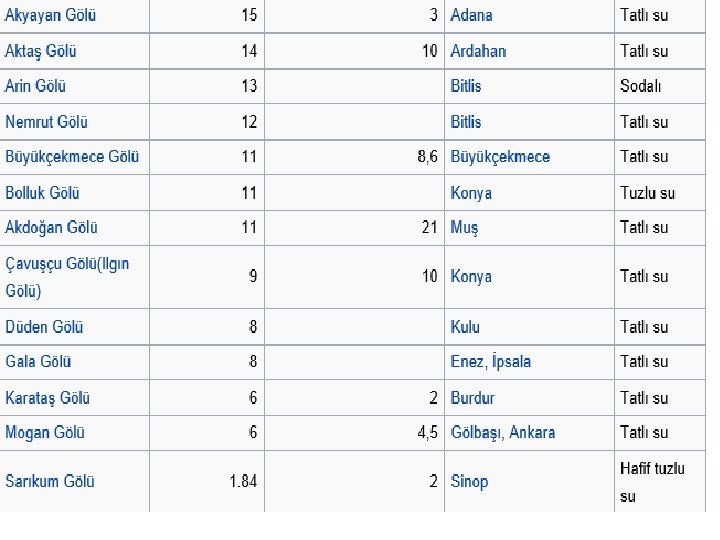This screenshot has height=540, width=720.
Task: Click Çavuşçu Gölü(Ilgın Gölü) link
Action: pos(67,264)
